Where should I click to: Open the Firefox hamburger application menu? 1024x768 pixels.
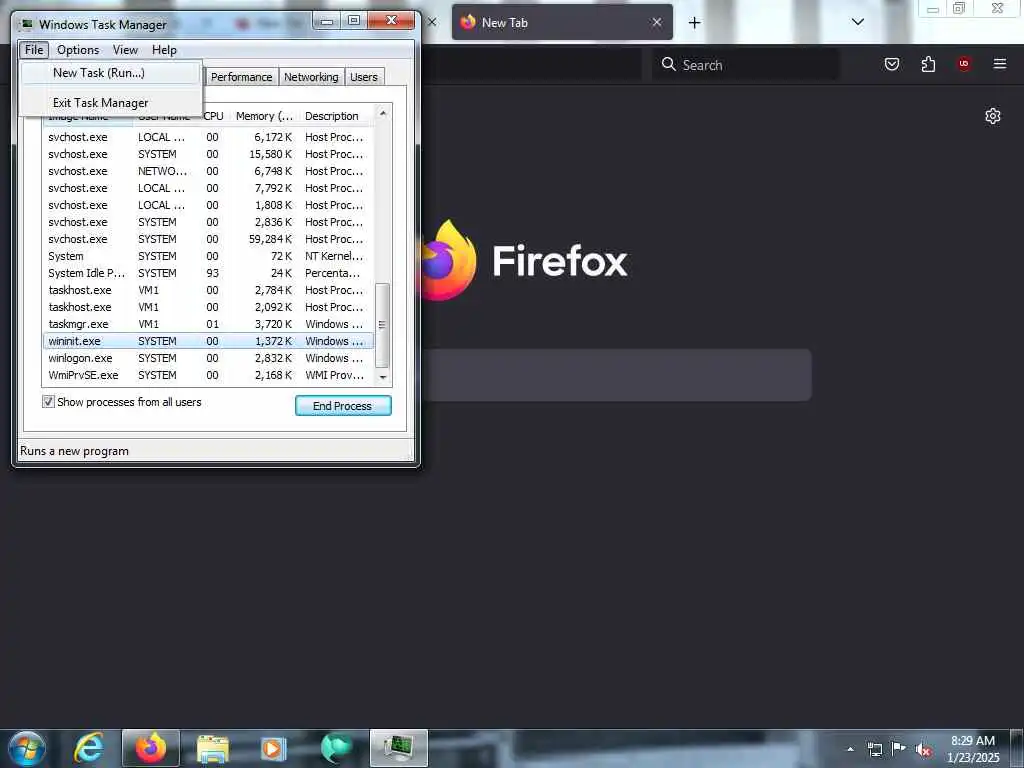click(1000, 64)
